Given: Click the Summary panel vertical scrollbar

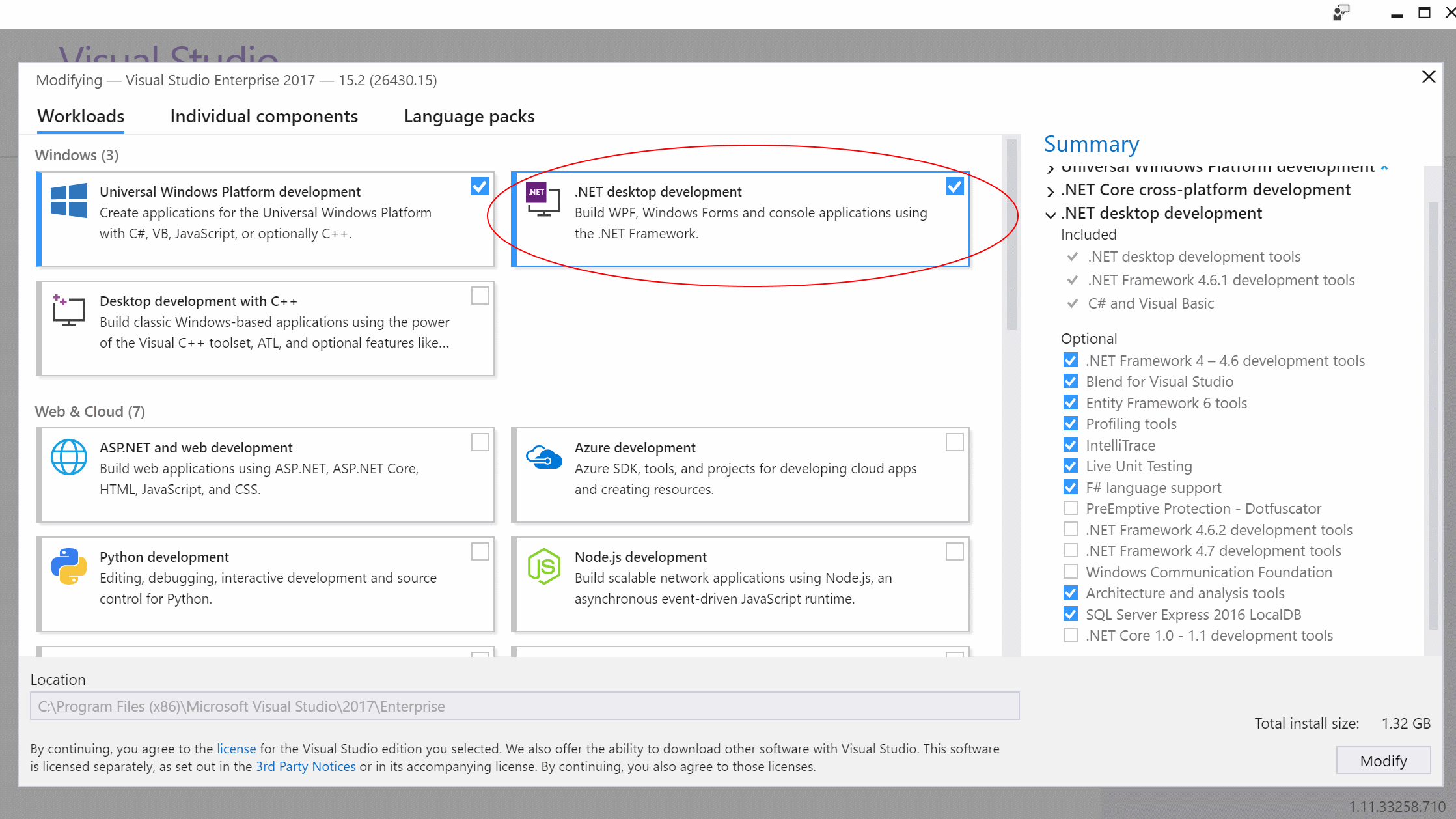Looking at the screenshot, I should (1433, 417).
